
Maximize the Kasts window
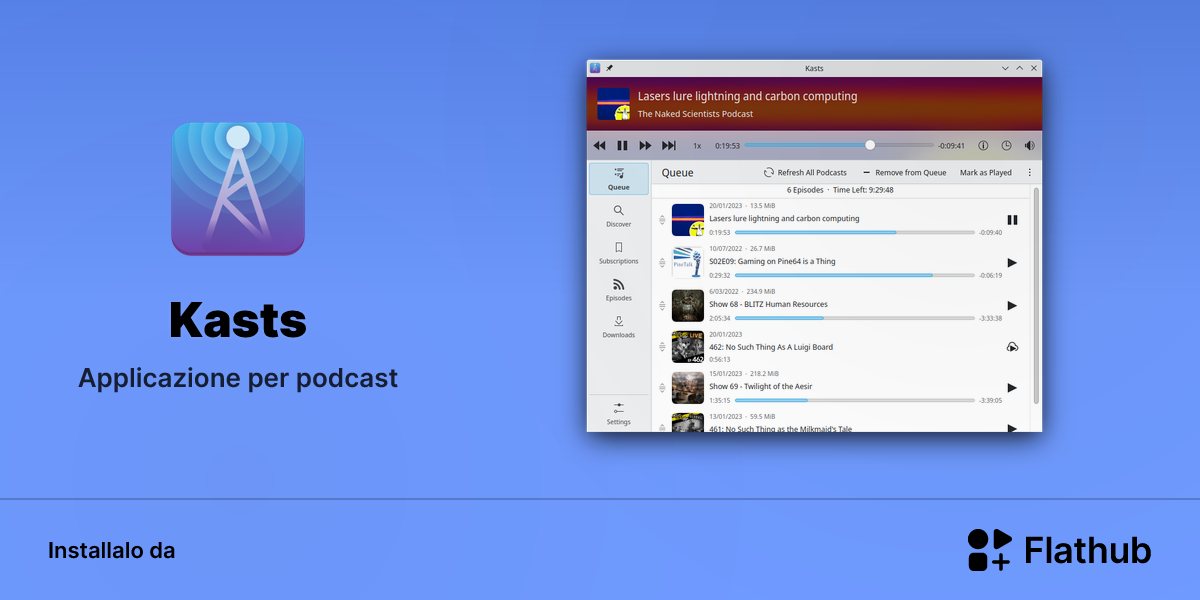[1020, 68]
